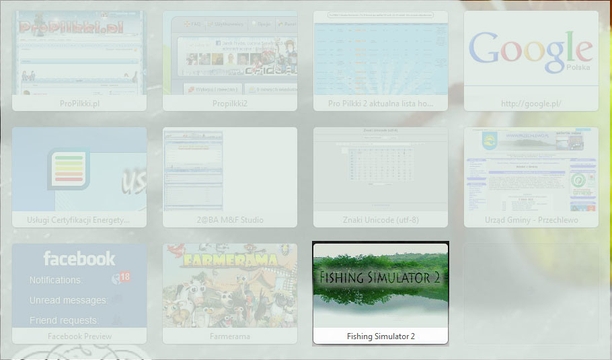Click the Farmerama caption label
The width and height of the screenshot is (612, 360).
click(230, 336)
